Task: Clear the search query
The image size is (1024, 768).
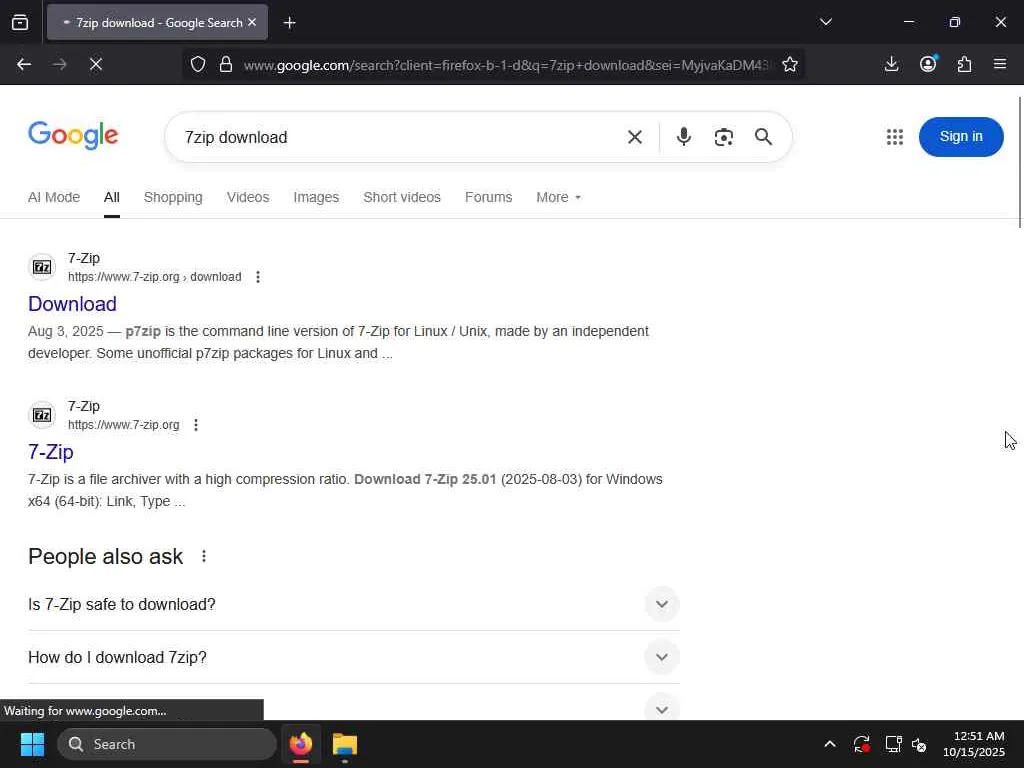Action: [635, 137]
